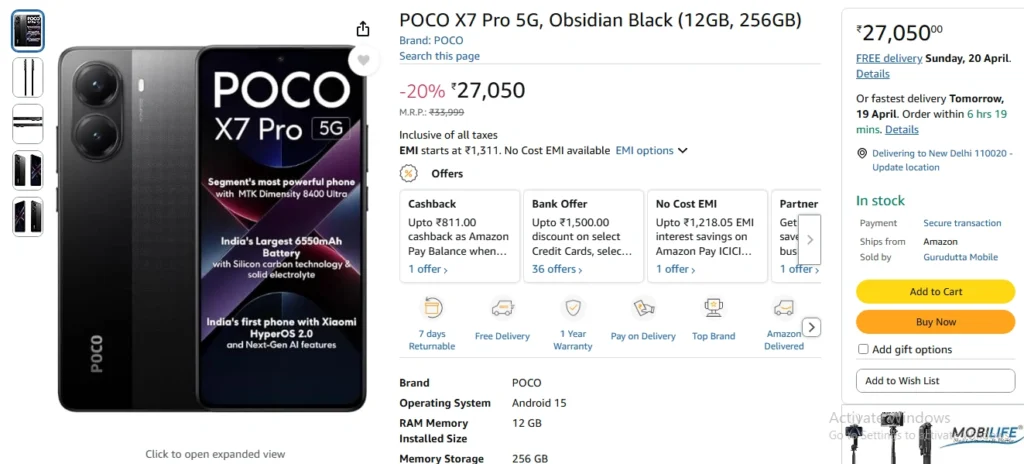Click the Free Delivery truck icon
This screenshot has width=1024, height=464.
tap(502, 308)
